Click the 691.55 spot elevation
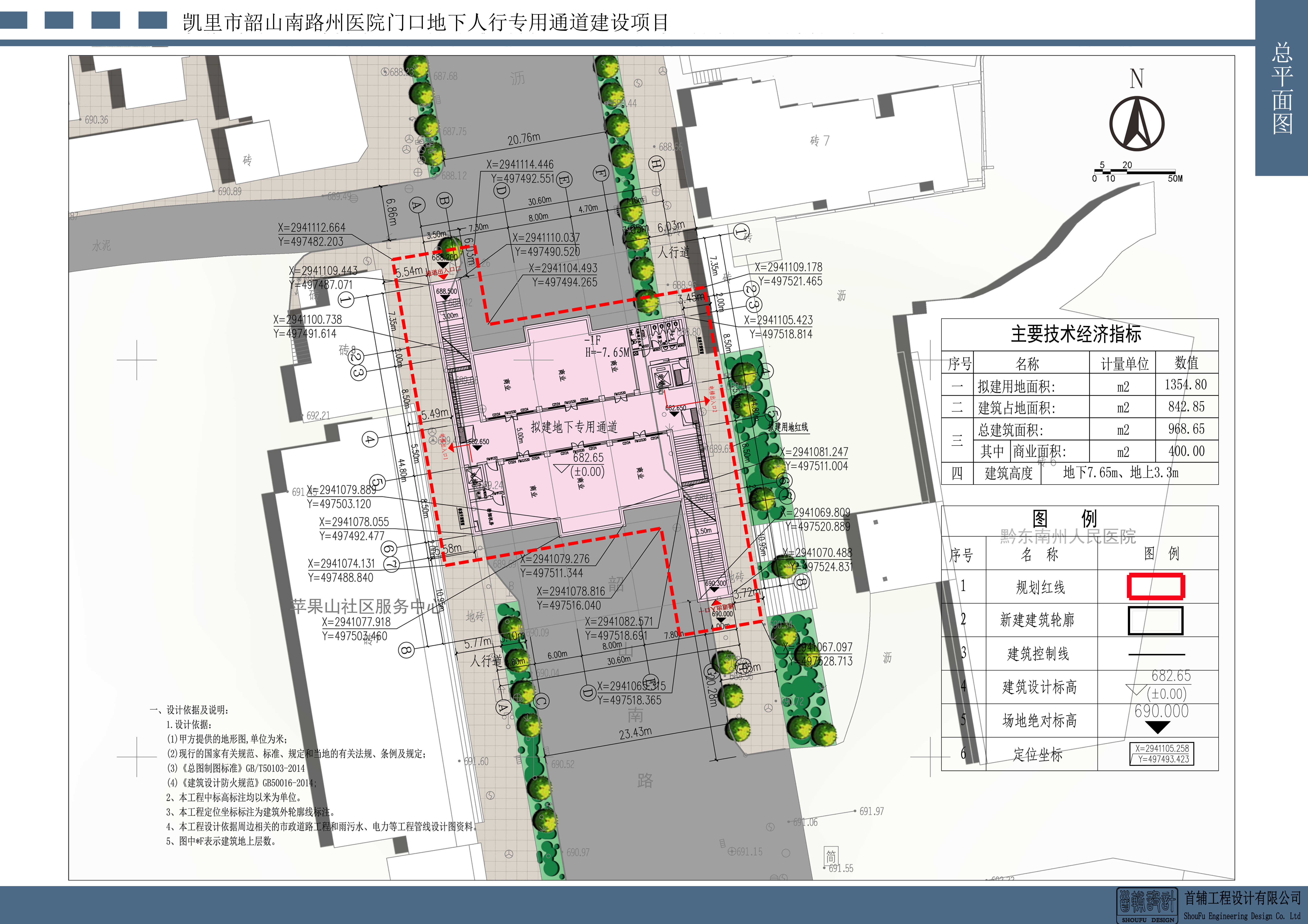 click(841, 868)
